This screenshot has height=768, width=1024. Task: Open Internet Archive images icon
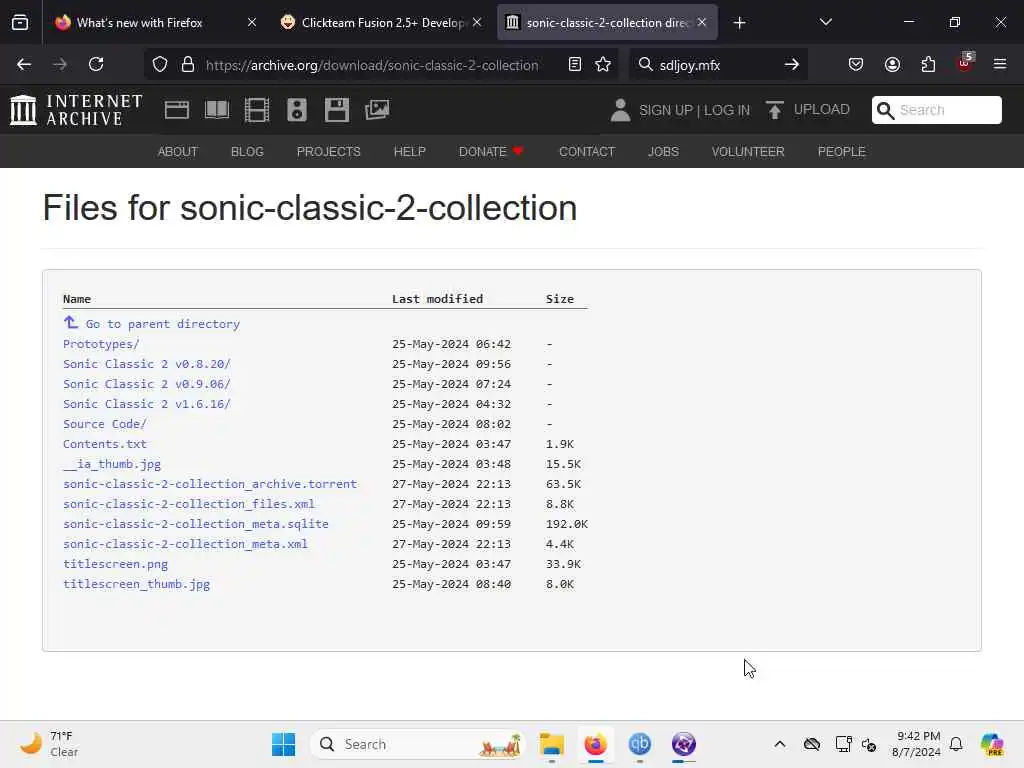(377, 110)
